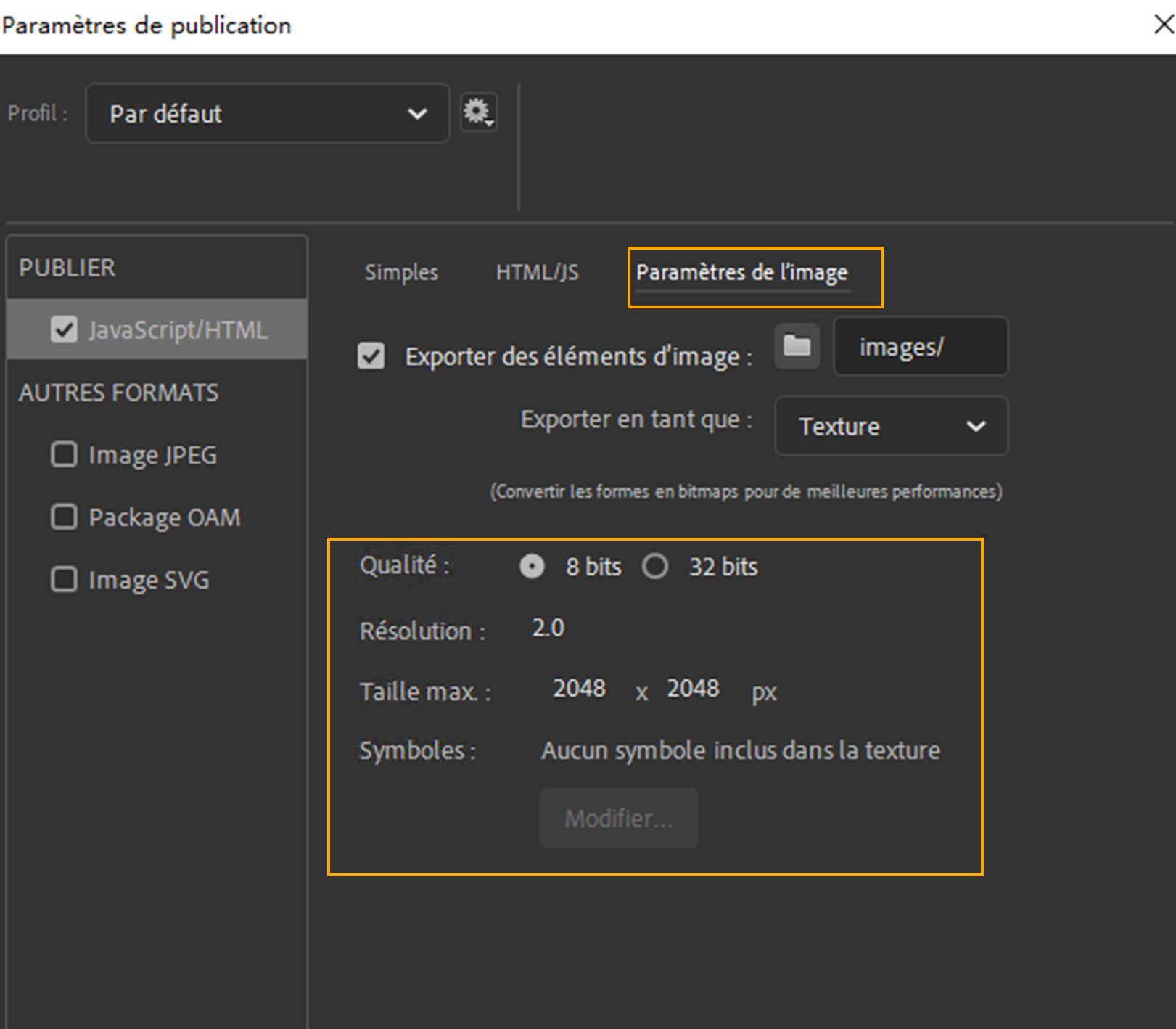The height and width of the screenshot is (1029, 1176).
Task: Open the Profil dropdown showing Par défaut
Action: pos(266,113)
